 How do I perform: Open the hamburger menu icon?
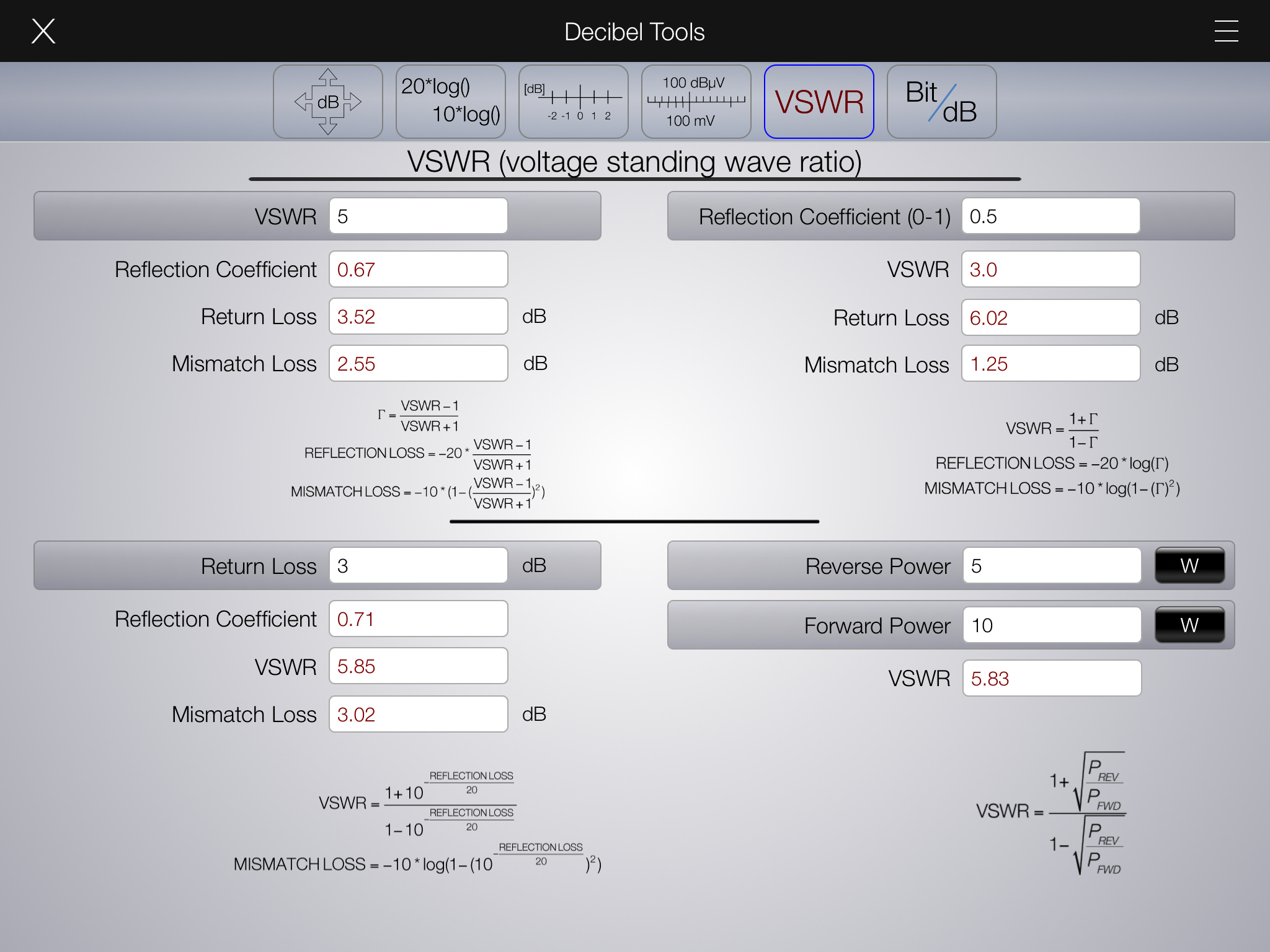click(x=1226, y=31)
